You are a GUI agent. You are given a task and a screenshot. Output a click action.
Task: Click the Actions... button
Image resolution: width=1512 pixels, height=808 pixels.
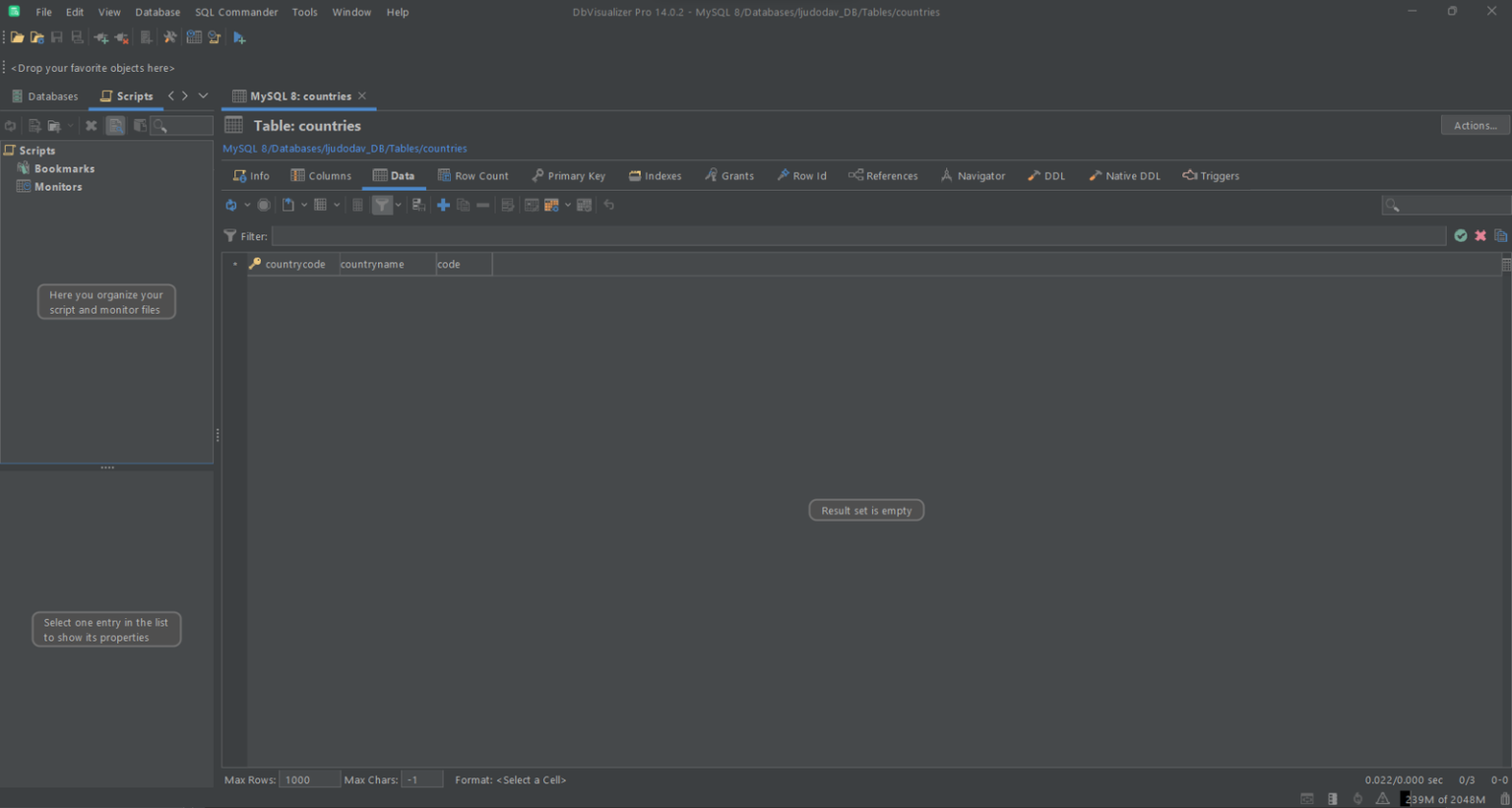(1475, 125)
